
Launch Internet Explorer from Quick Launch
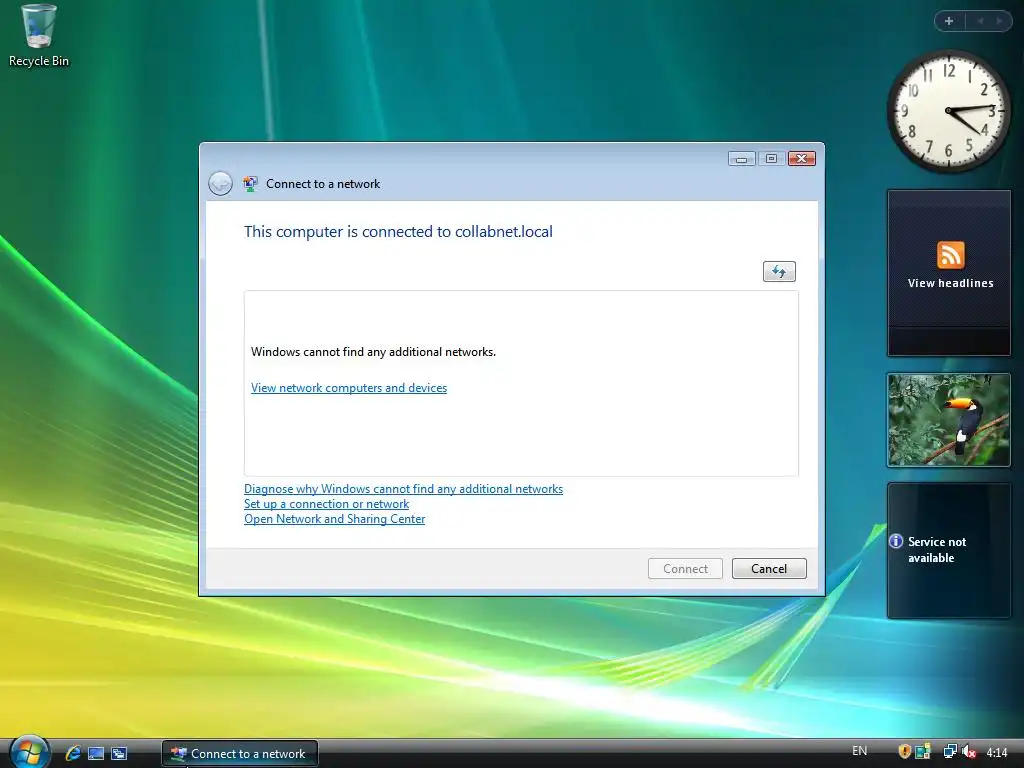[x=72, y=753]
